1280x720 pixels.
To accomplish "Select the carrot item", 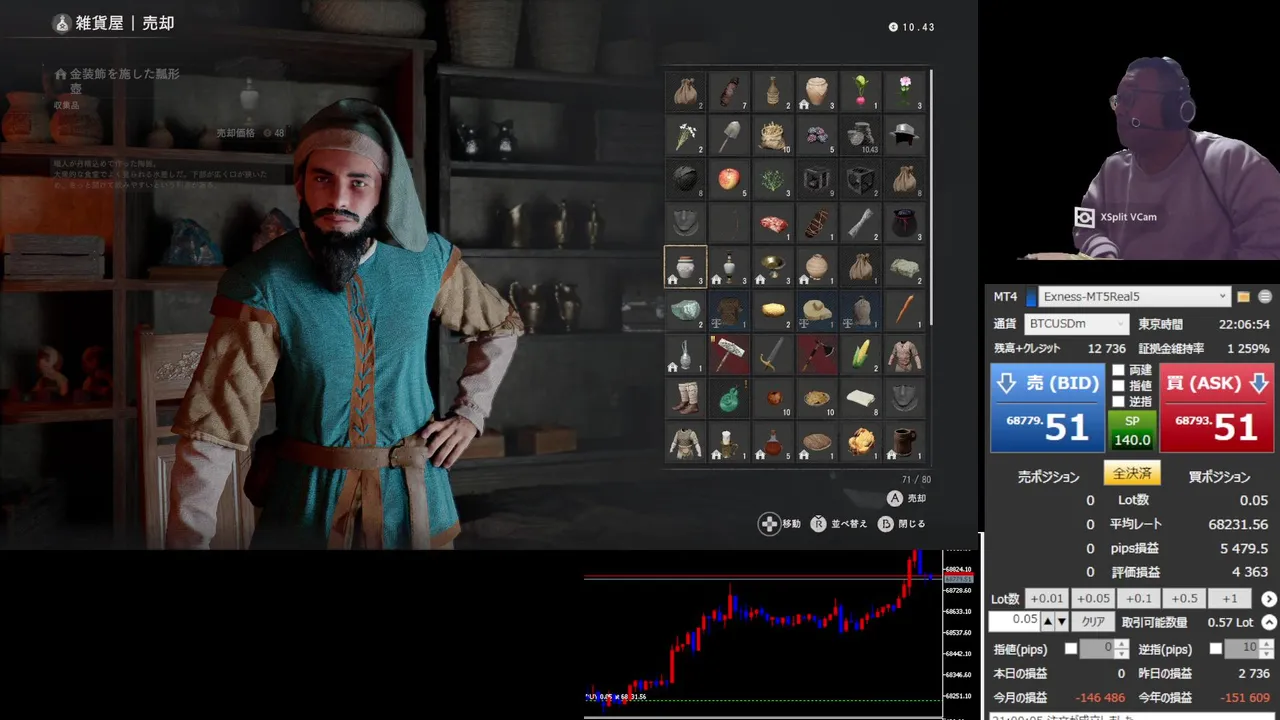I will coord(905,311).
